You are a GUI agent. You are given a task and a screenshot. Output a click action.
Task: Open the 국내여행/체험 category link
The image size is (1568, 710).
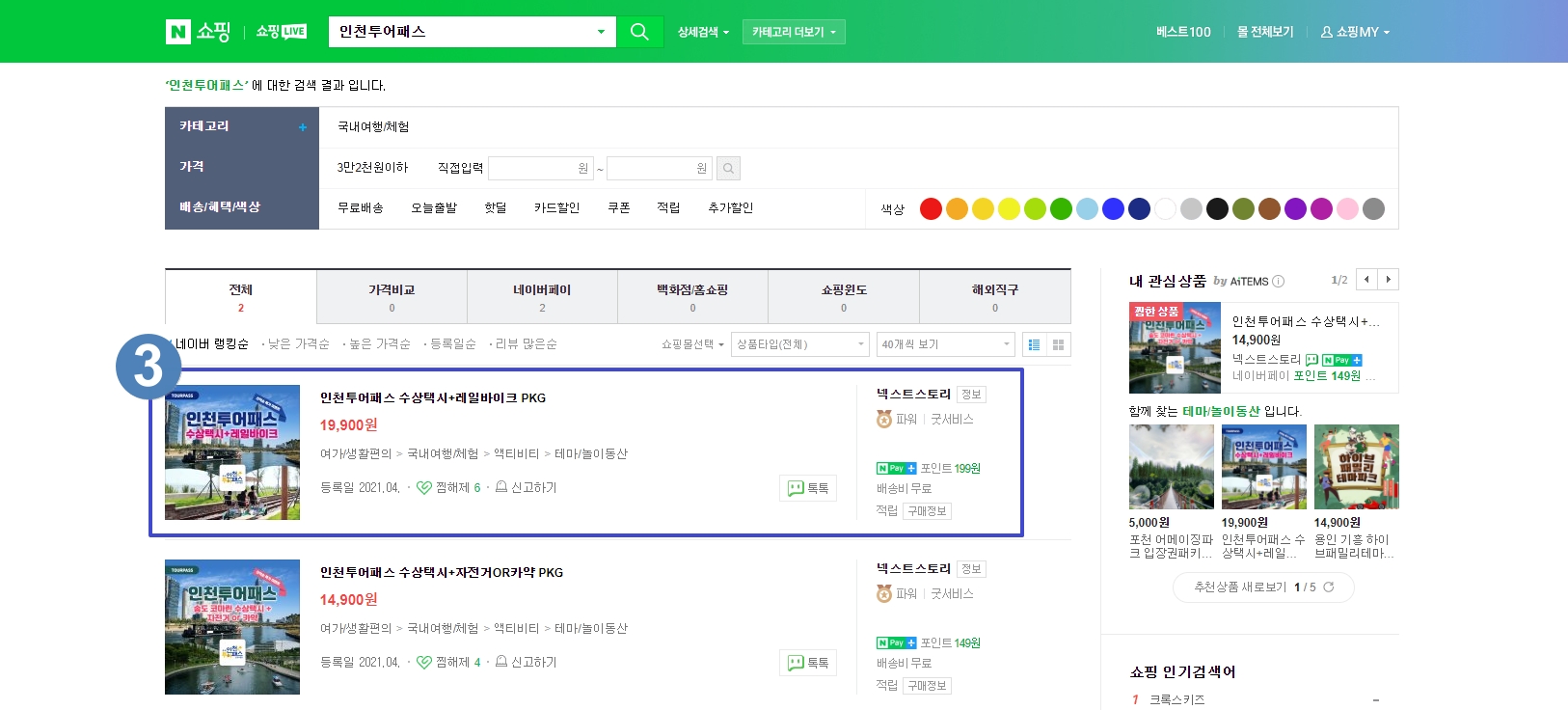(x=373, y=127)
